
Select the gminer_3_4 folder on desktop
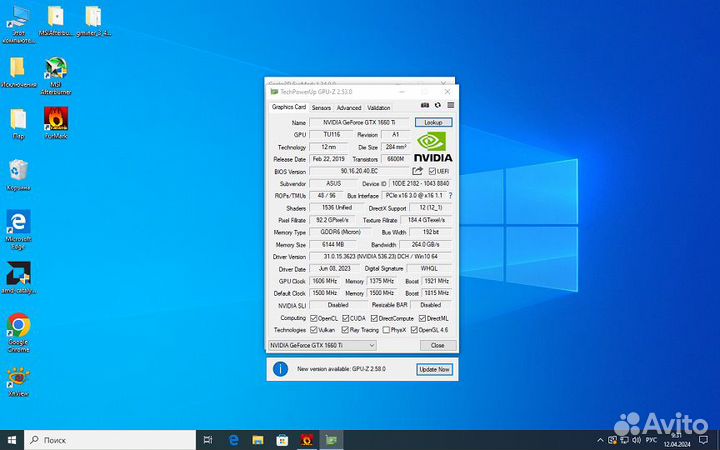(94, 21)
